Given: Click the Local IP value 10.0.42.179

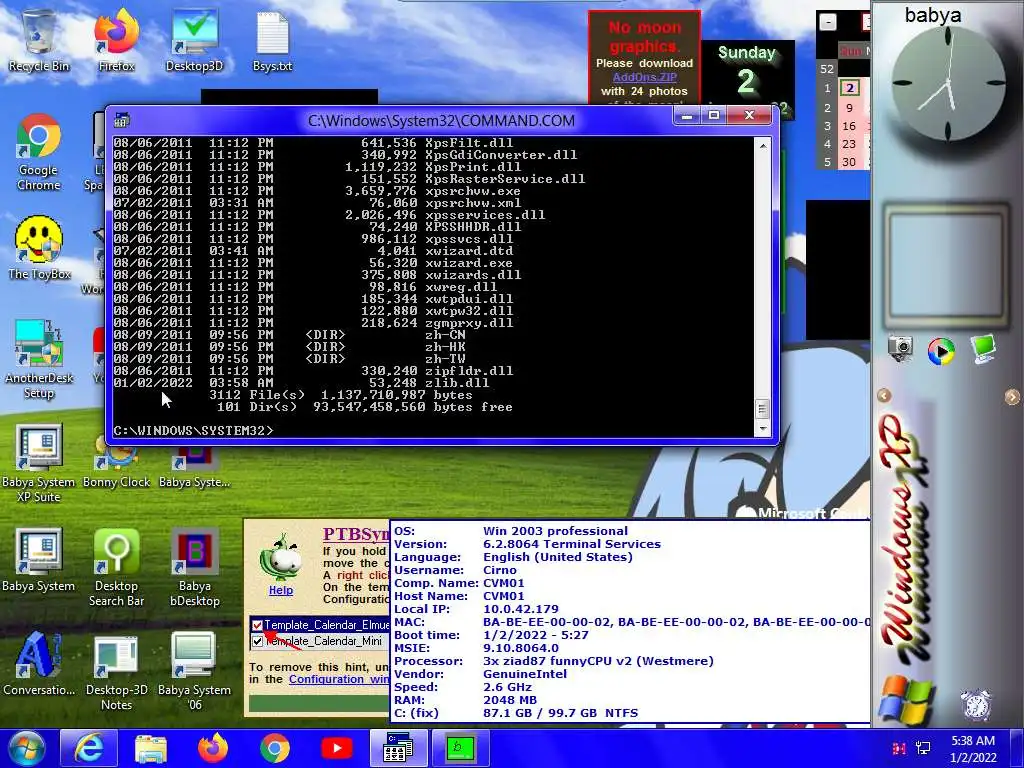Looking at the screenshot, I should (520, 609).
